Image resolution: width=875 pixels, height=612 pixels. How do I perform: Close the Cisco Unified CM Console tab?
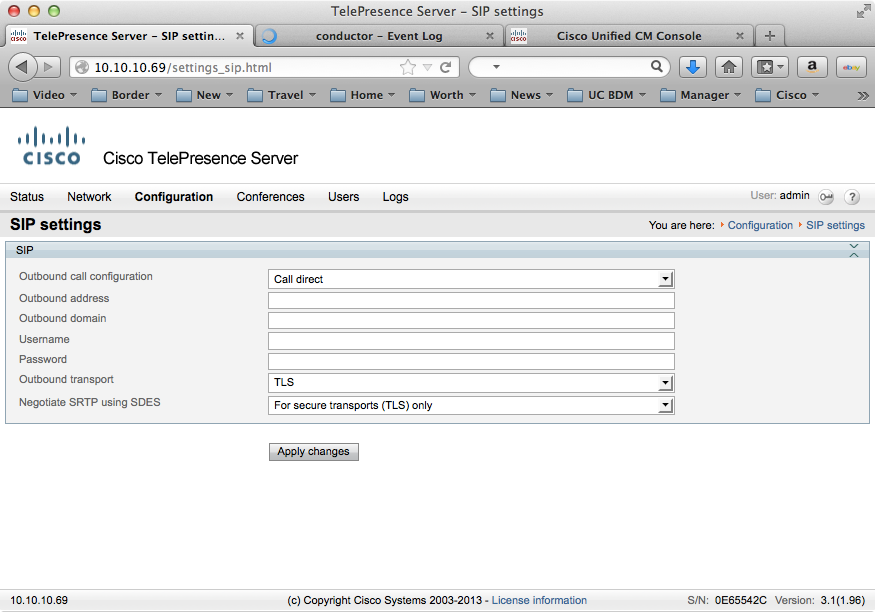click(739, 36)
